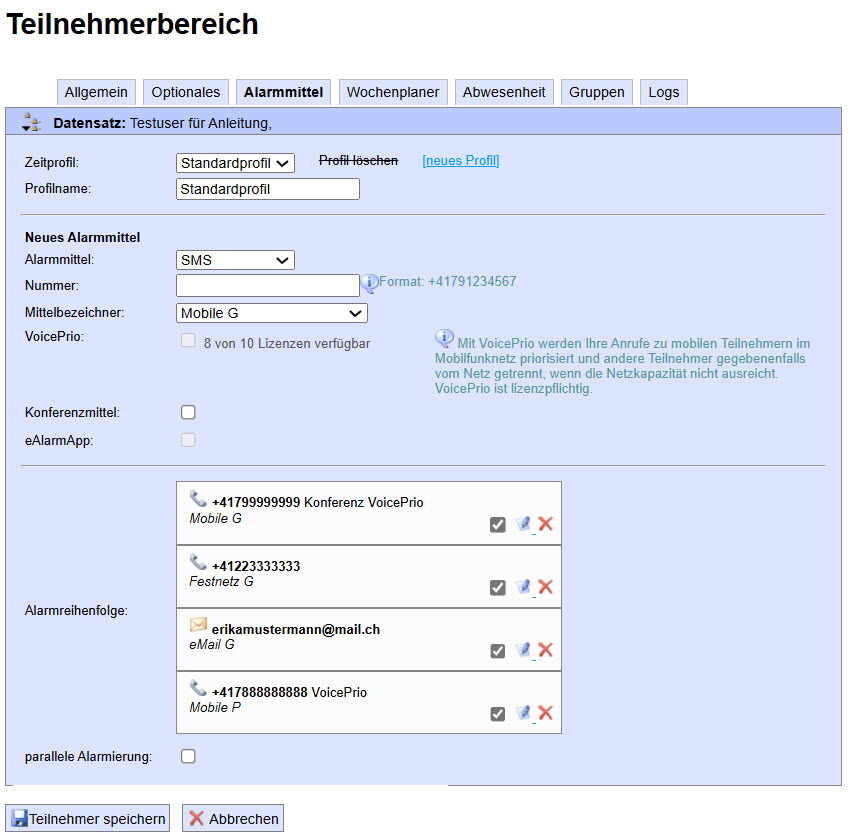Screen dimensions: 858x837
Task: Click Teilnehmer speichern button
Action: tap(88, 818)
